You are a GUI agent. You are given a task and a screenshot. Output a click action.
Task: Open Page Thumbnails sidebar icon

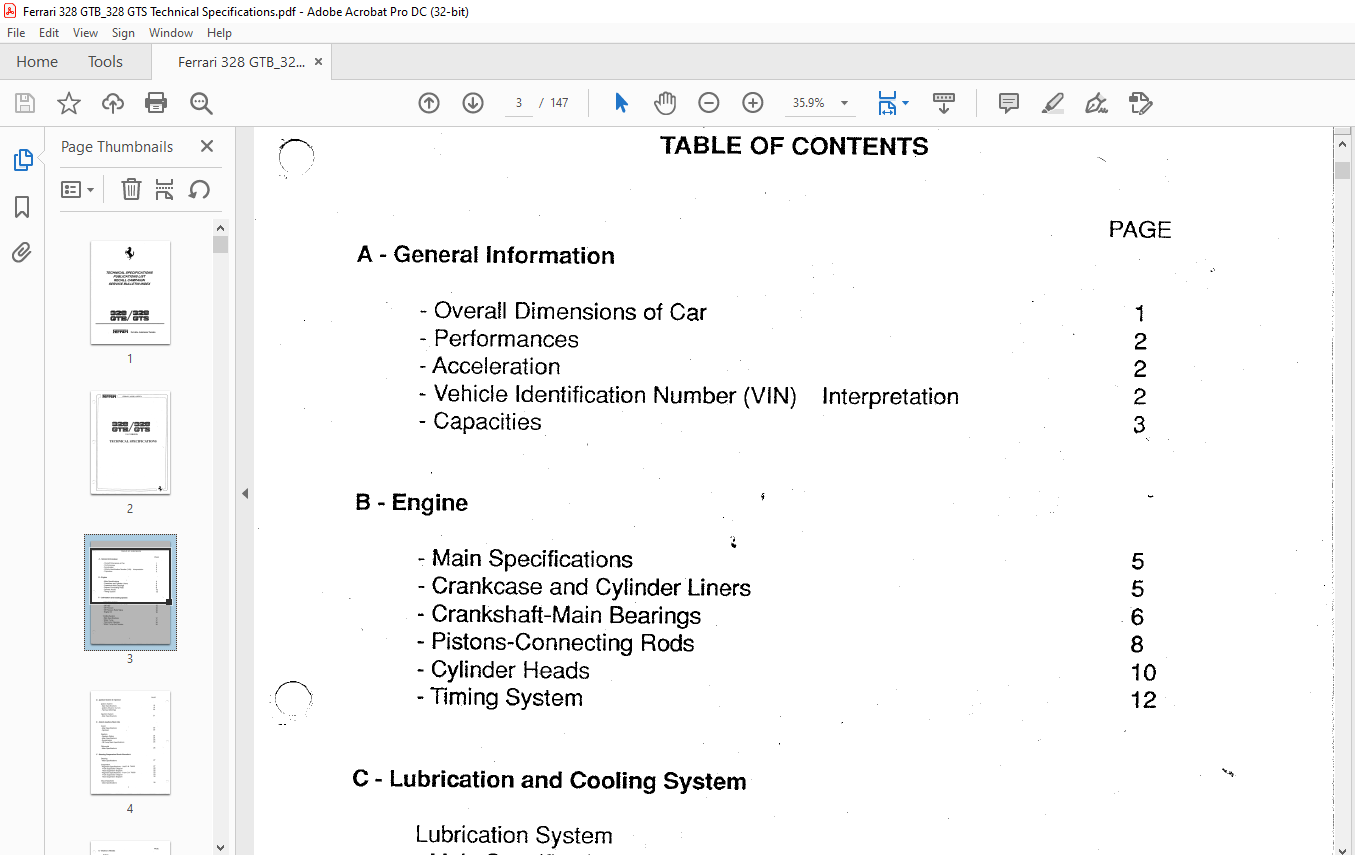(22, 160)
